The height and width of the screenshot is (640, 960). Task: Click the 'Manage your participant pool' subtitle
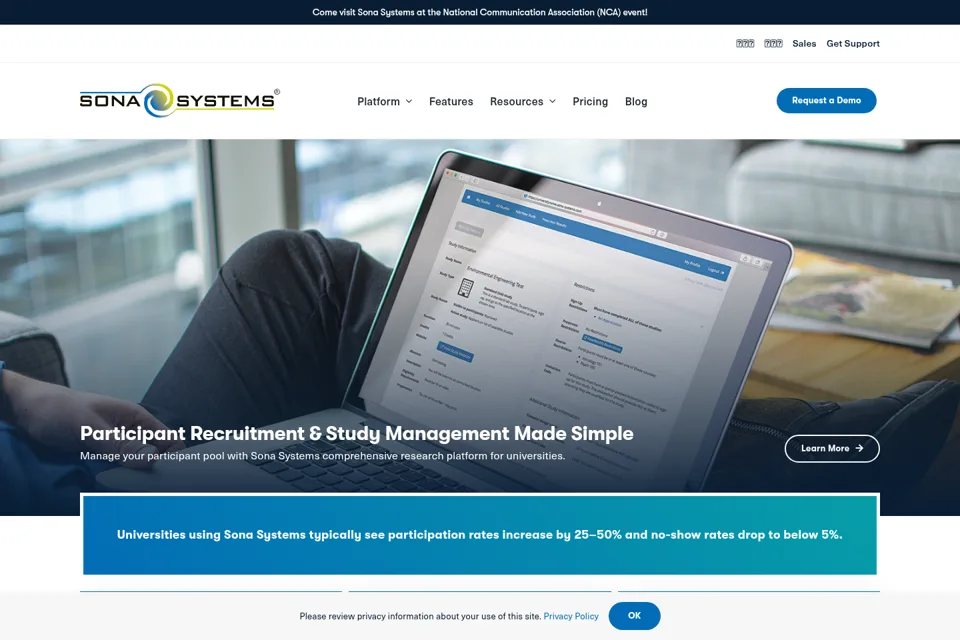tap(323, 456)
